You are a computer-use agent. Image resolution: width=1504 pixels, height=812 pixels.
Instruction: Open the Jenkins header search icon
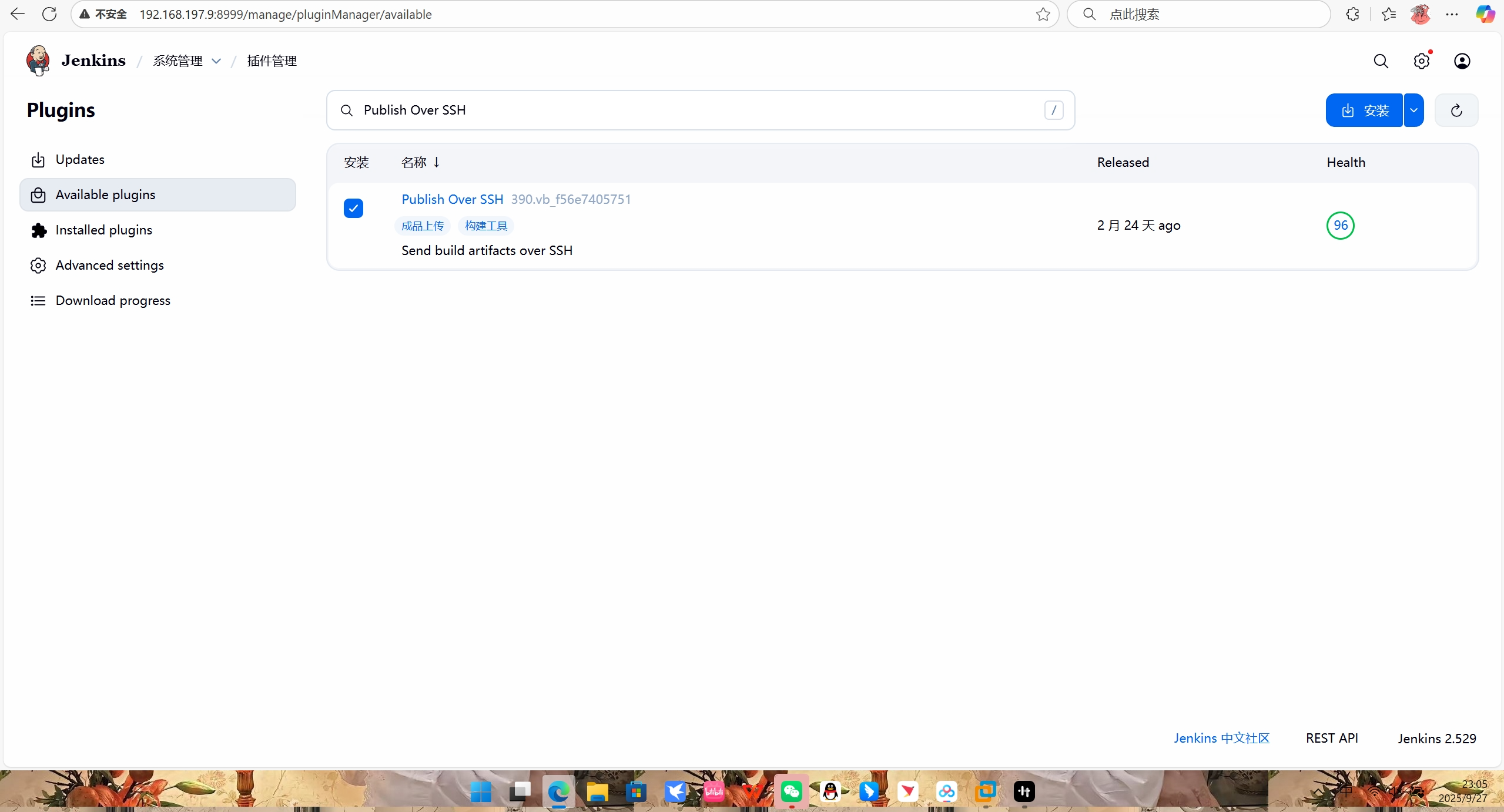[1381, 61]
